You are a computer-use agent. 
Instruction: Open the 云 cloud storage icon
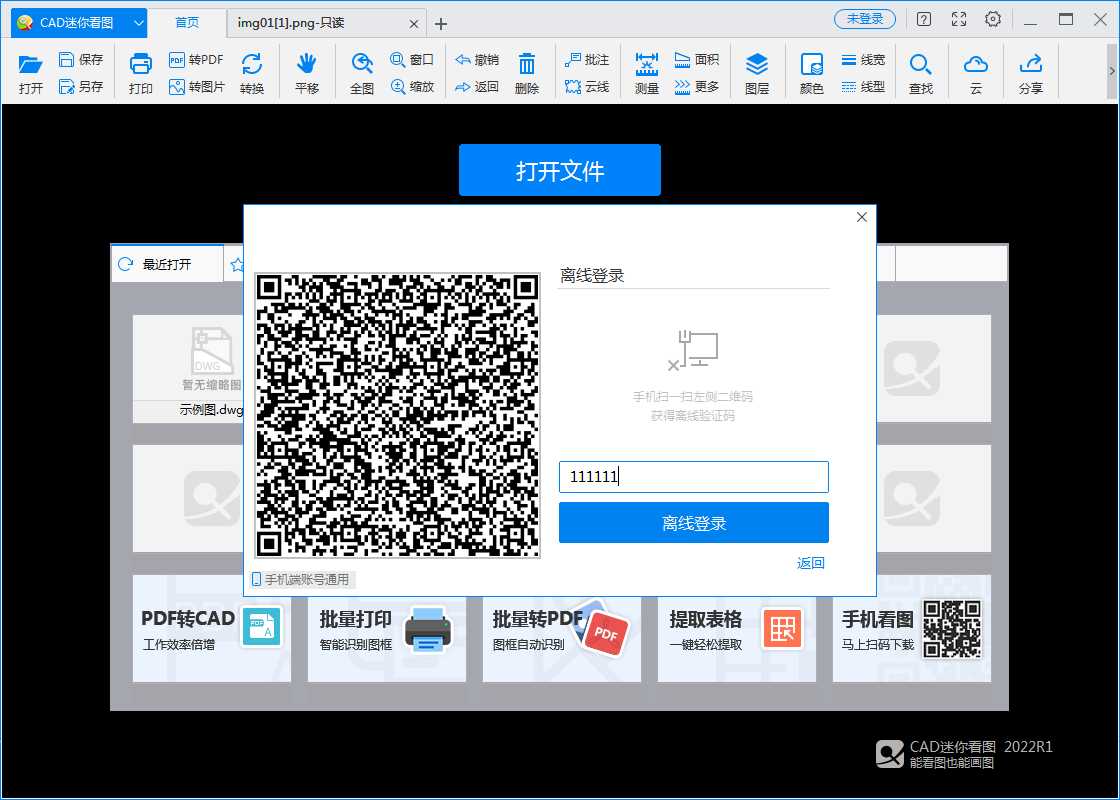click(x=976, y=74)
